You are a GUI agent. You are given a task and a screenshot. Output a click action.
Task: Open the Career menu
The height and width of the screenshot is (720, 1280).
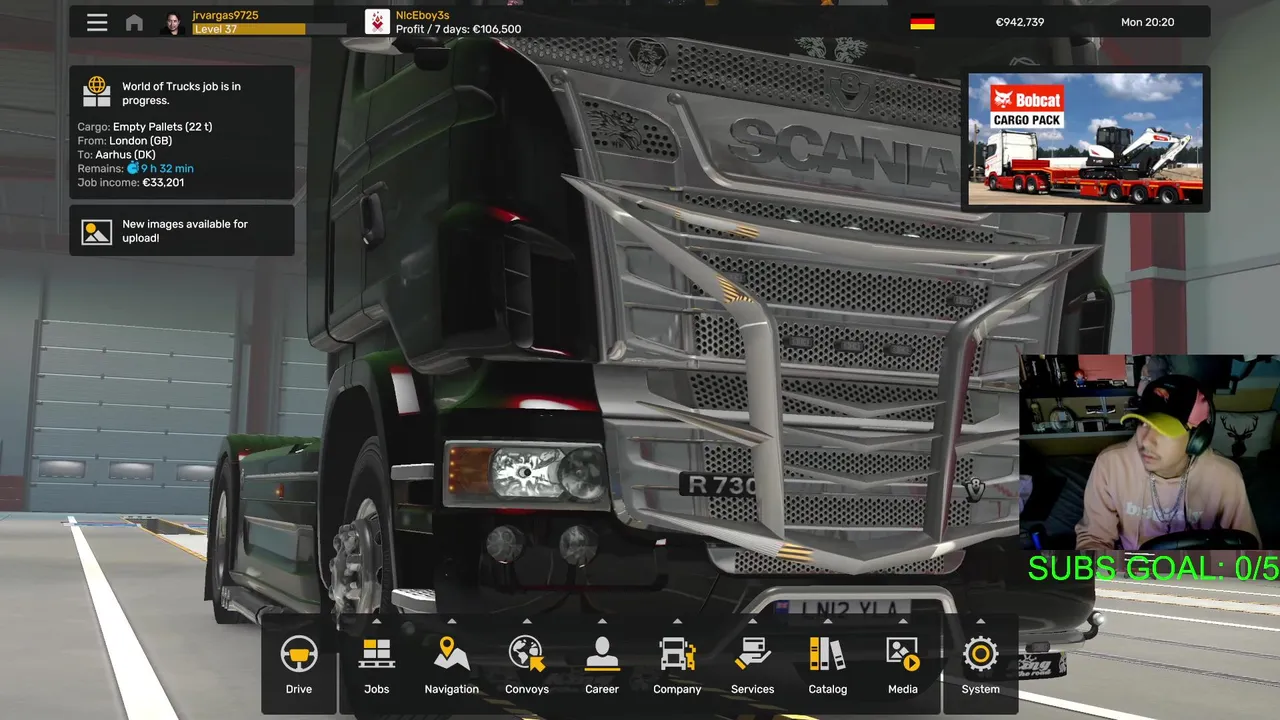pyautogui.click(x=602, y=665)
